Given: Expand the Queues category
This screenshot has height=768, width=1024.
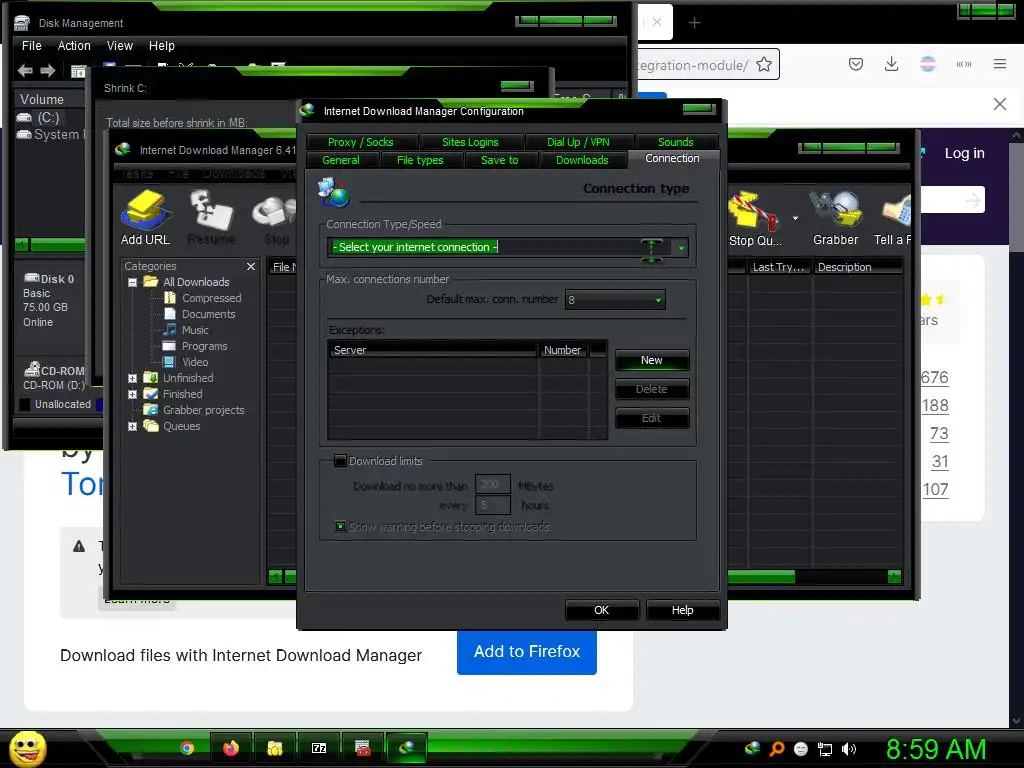Looking at the screenshot, I should tap(133, 426).
